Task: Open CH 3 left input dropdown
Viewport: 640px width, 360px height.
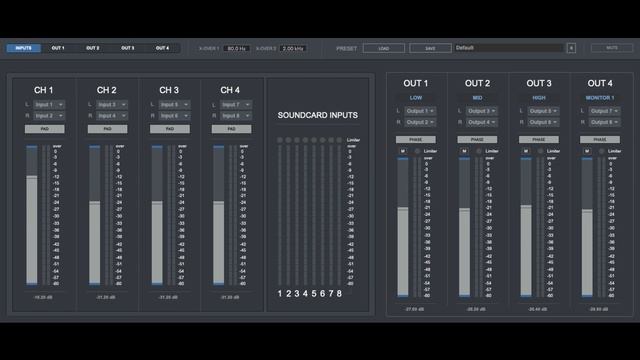Action: click(174, 104)
